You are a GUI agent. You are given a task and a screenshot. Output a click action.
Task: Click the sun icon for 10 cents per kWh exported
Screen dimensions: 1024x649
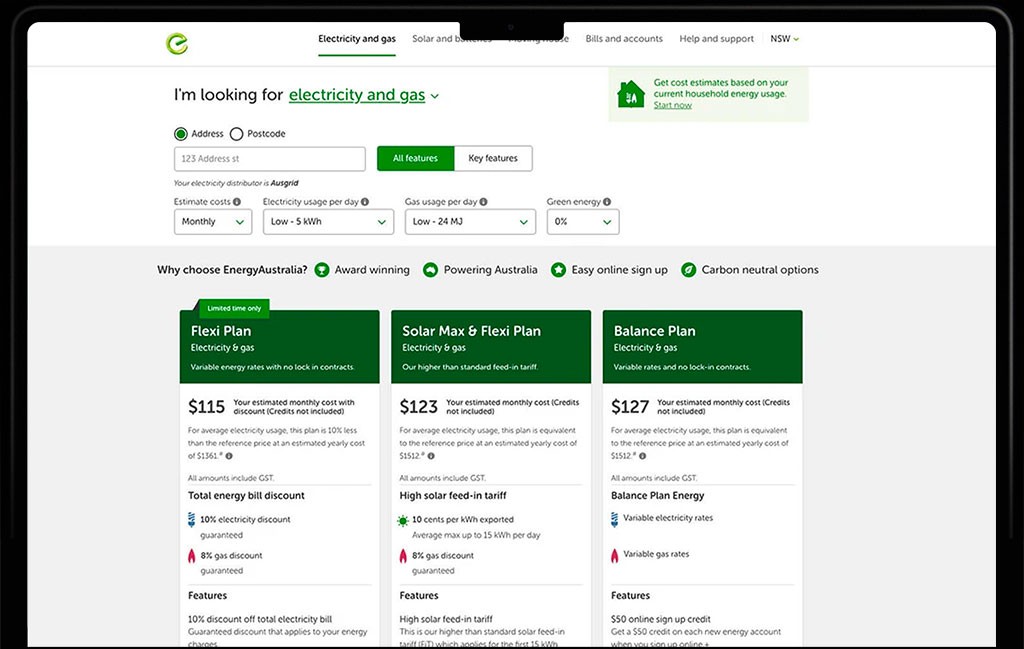click(x=403, y=520)
